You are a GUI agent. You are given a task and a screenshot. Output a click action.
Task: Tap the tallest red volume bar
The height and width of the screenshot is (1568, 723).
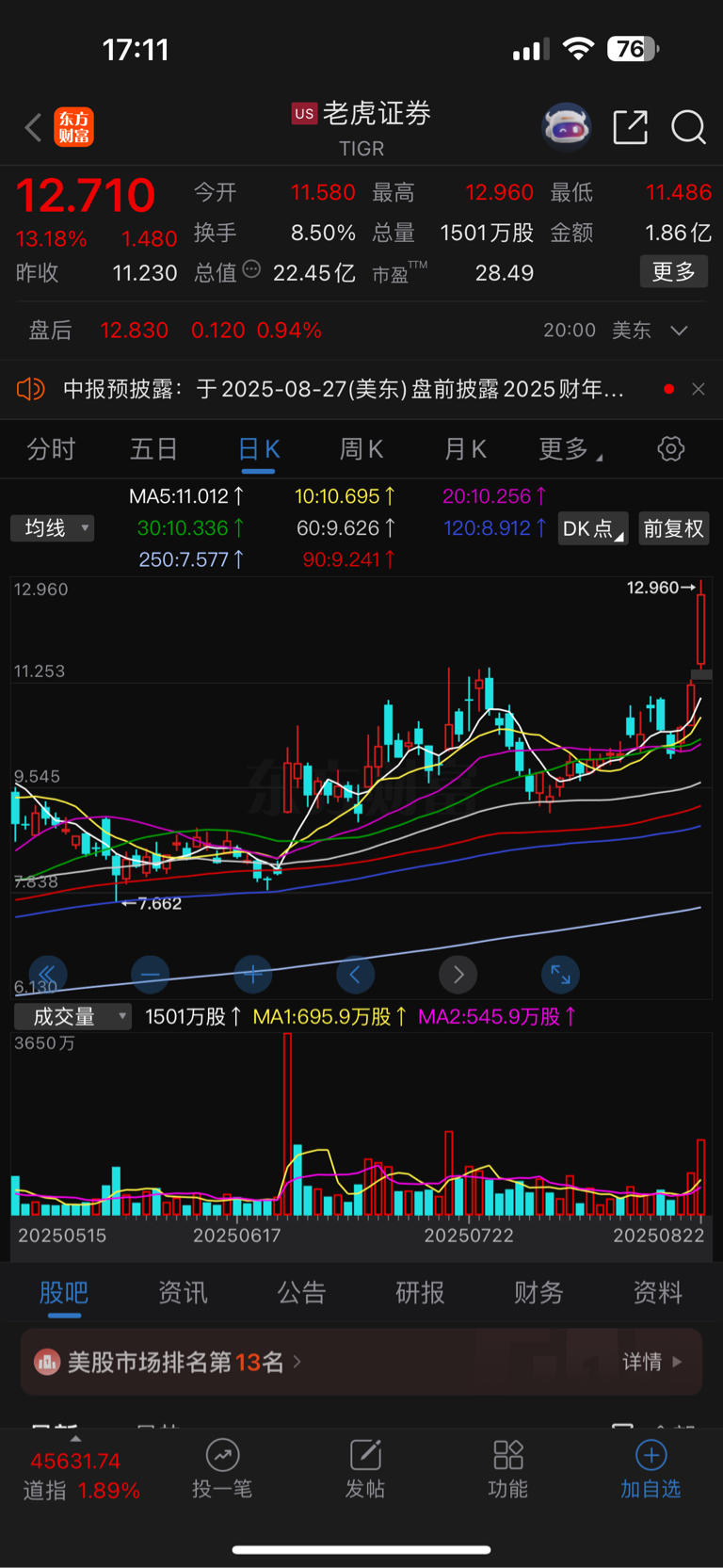point(288,1123)
